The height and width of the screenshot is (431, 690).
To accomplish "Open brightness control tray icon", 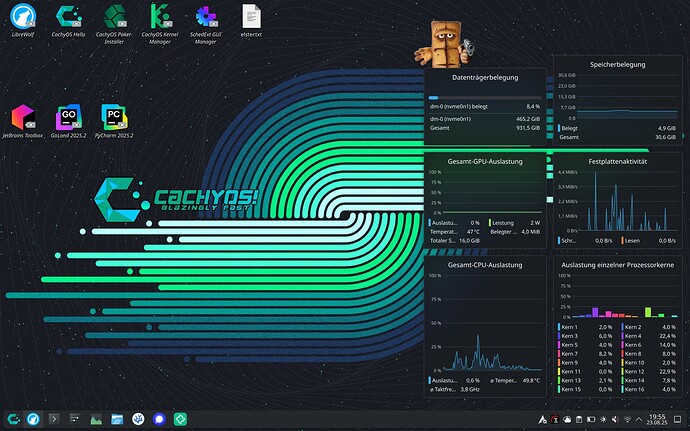I will tap(603, 420).
